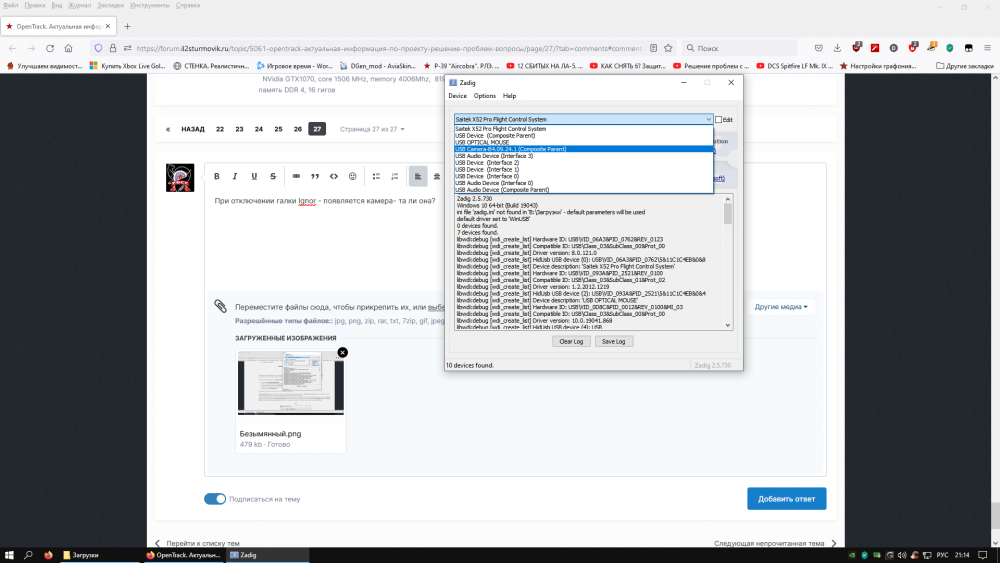Viewport: 1000px width, 563px height.
Task: Open the Безымянный.png uploaded thumbnail
Action: (x=291, y=383)
